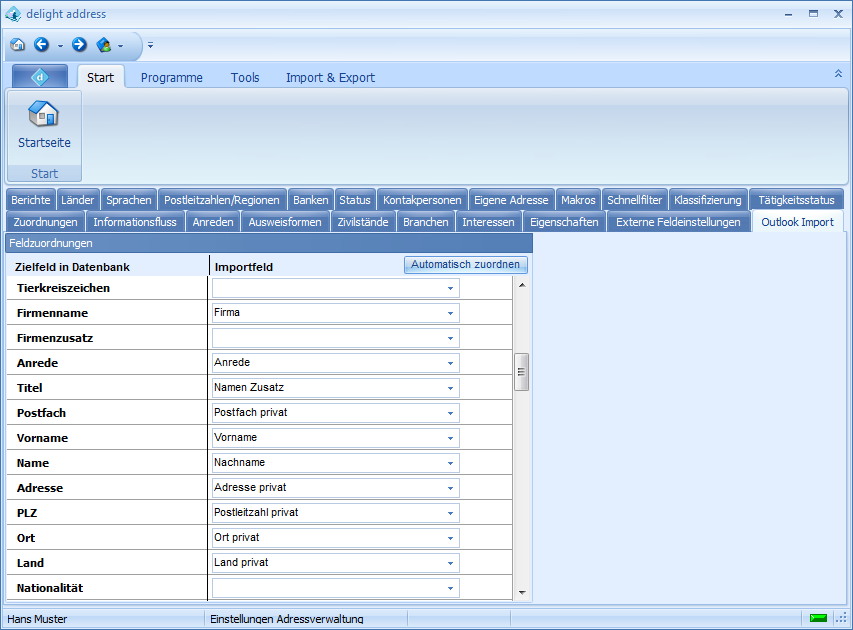The height and width of the screenshot is (630, 853).
Task: Expand the Land import field dropdown
Action: point(450,563)
